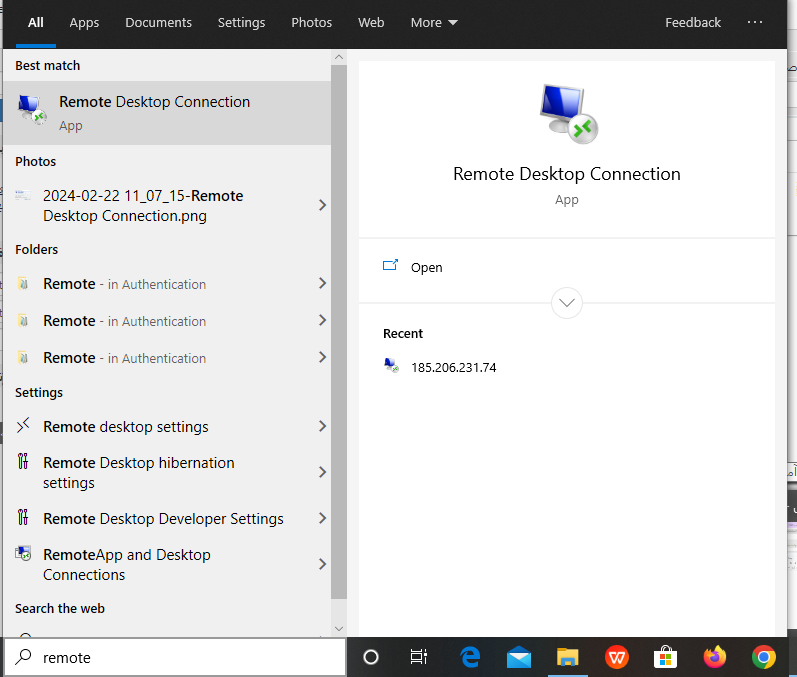797x677 pixels.
Task: Open Task View from the taskbar
Action: click(419, 657)
